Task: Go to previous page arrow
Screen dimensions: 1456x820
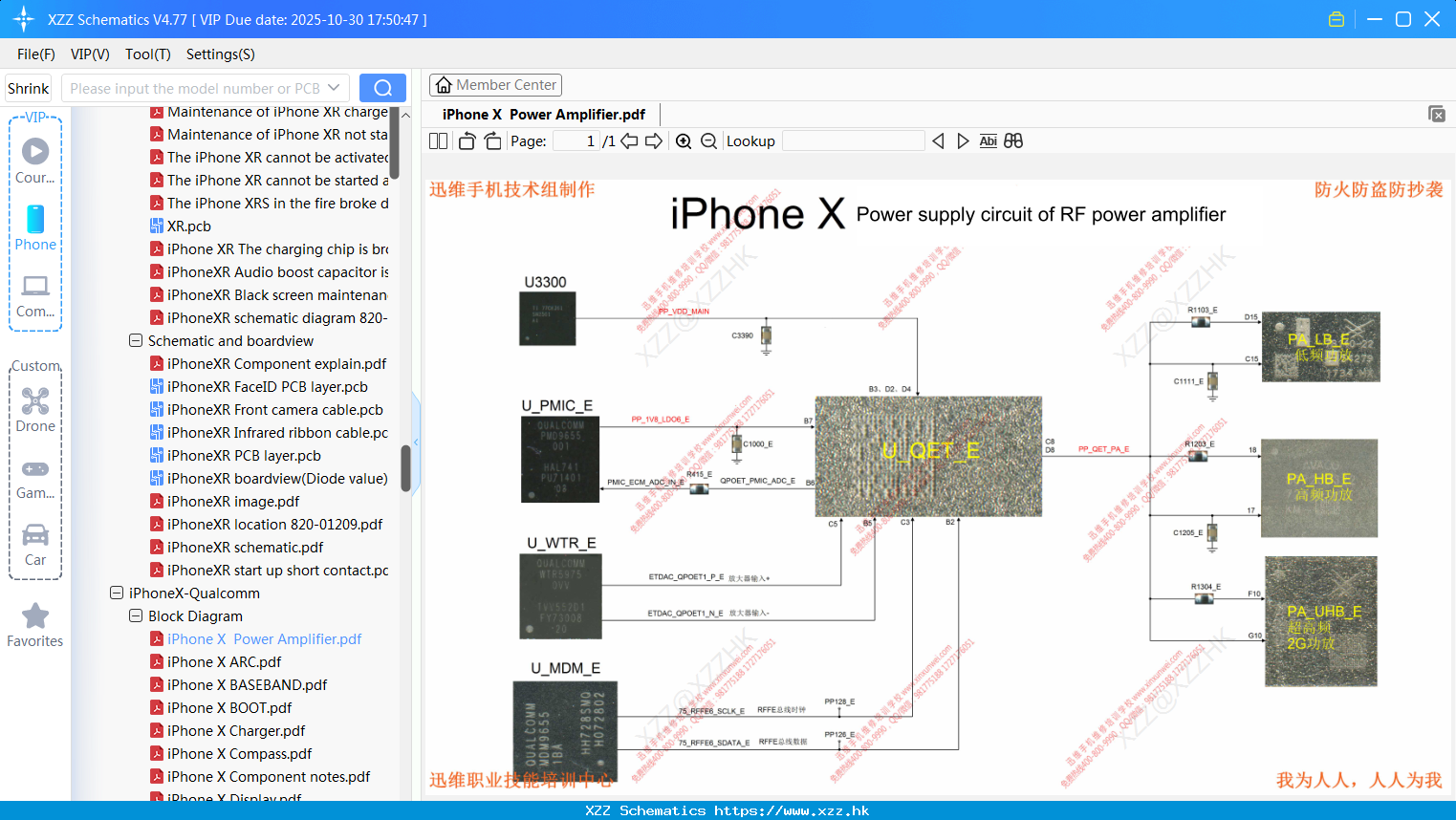Action: point(629,141)
